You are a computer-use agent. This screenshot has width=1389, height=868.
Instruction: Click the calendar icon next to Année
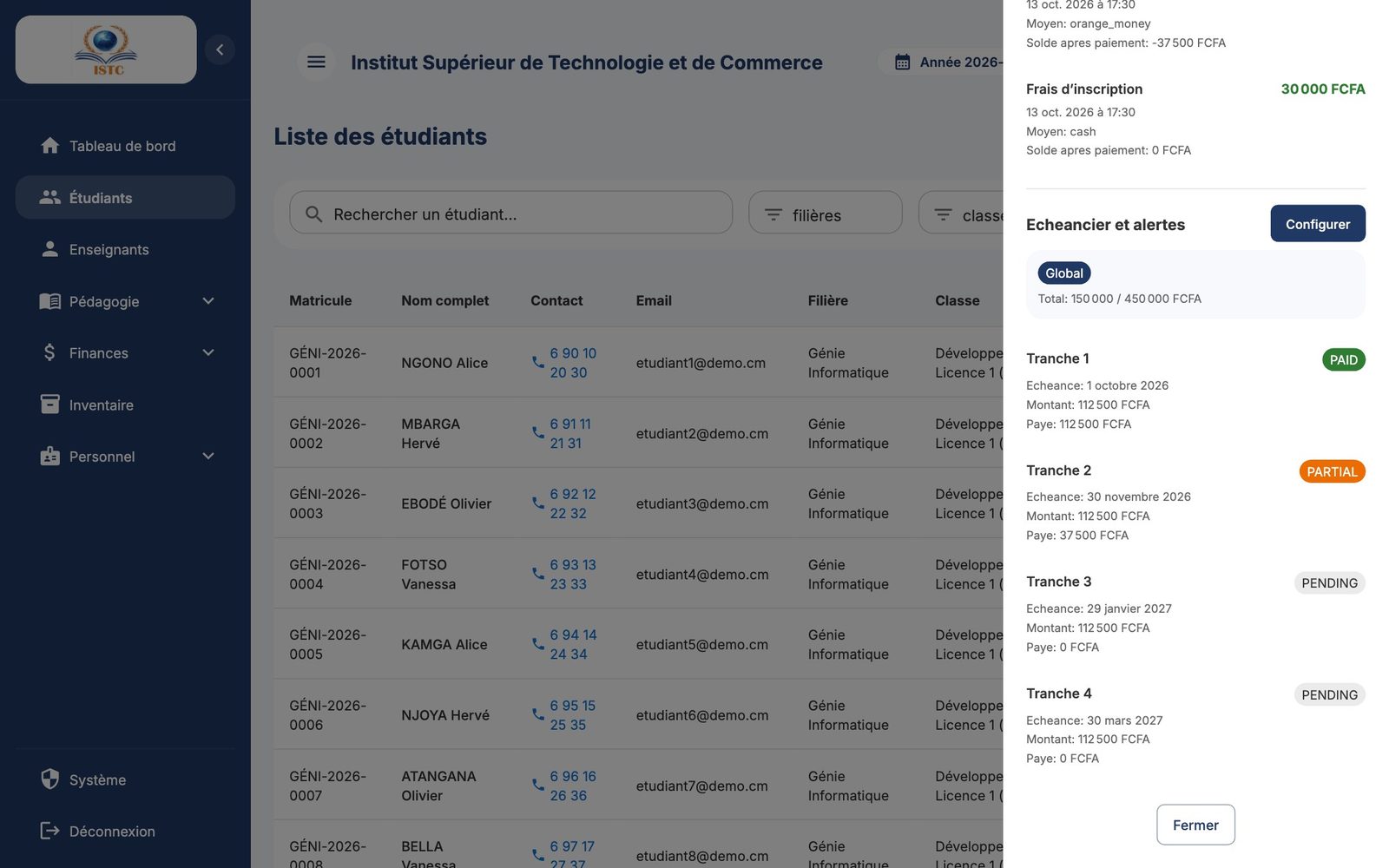903,62
